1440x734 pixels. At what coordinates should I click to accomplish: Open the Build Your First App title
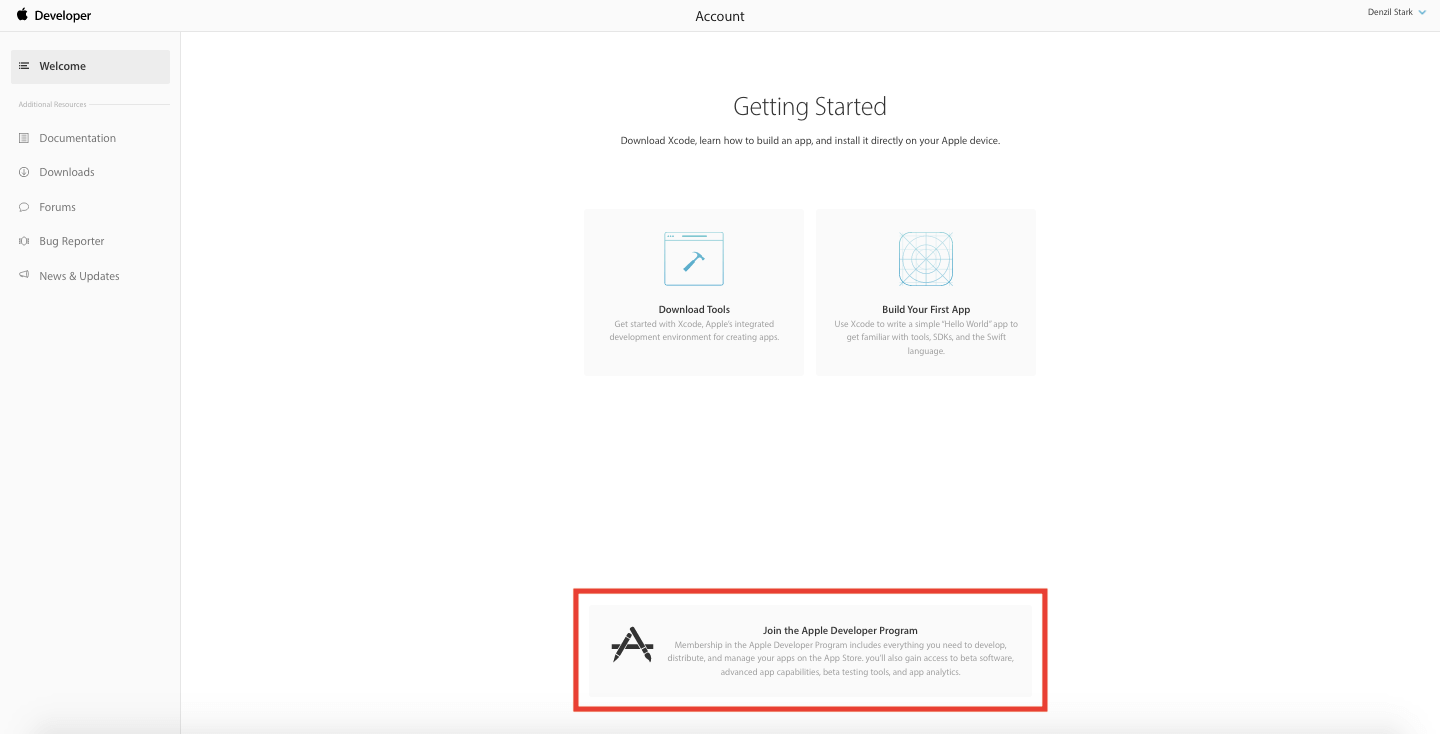(926, 309)
